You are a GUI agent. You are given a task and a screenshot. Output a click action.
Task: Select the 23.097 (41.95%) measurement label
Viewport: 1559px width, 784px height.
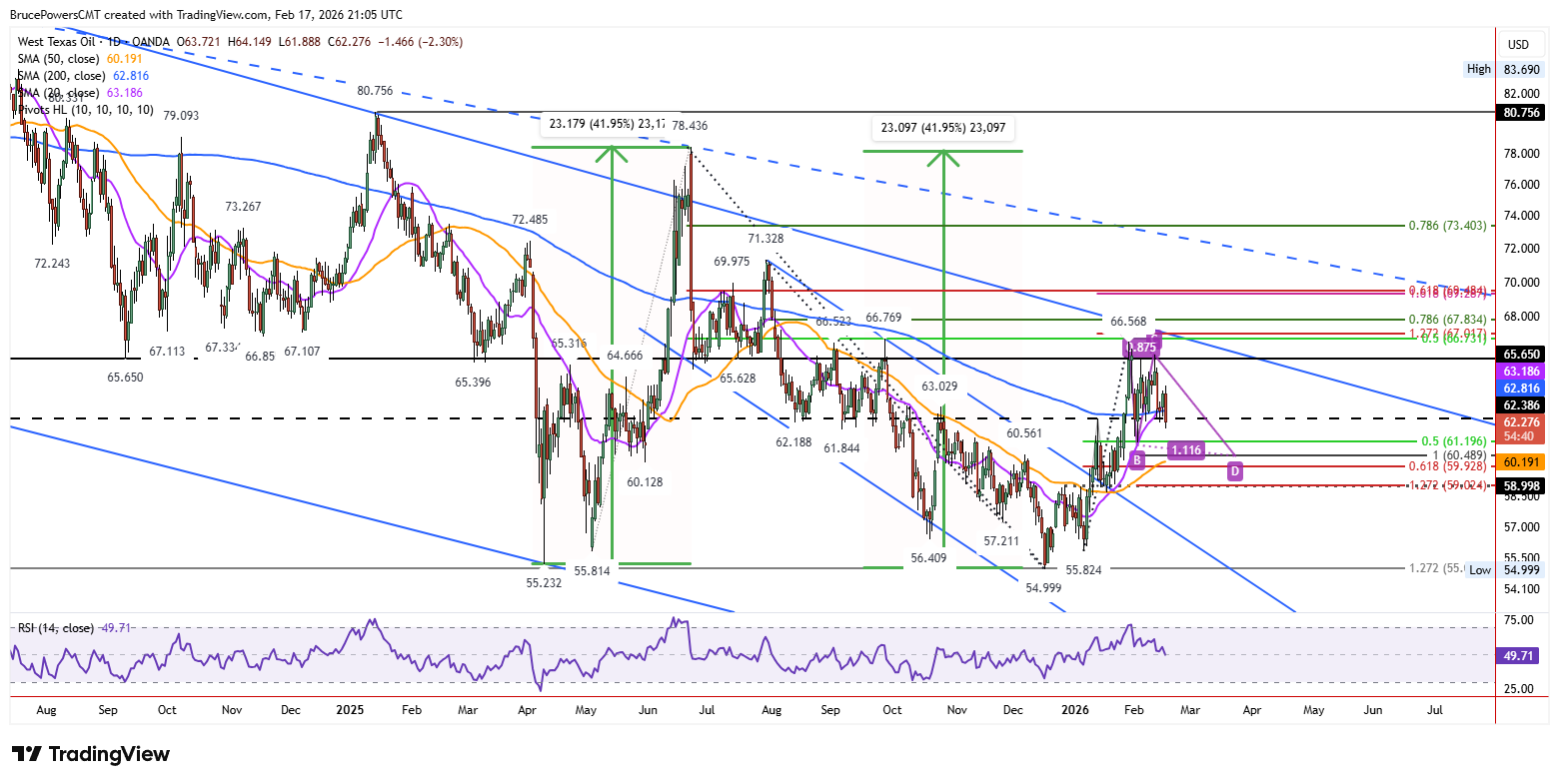943,128
